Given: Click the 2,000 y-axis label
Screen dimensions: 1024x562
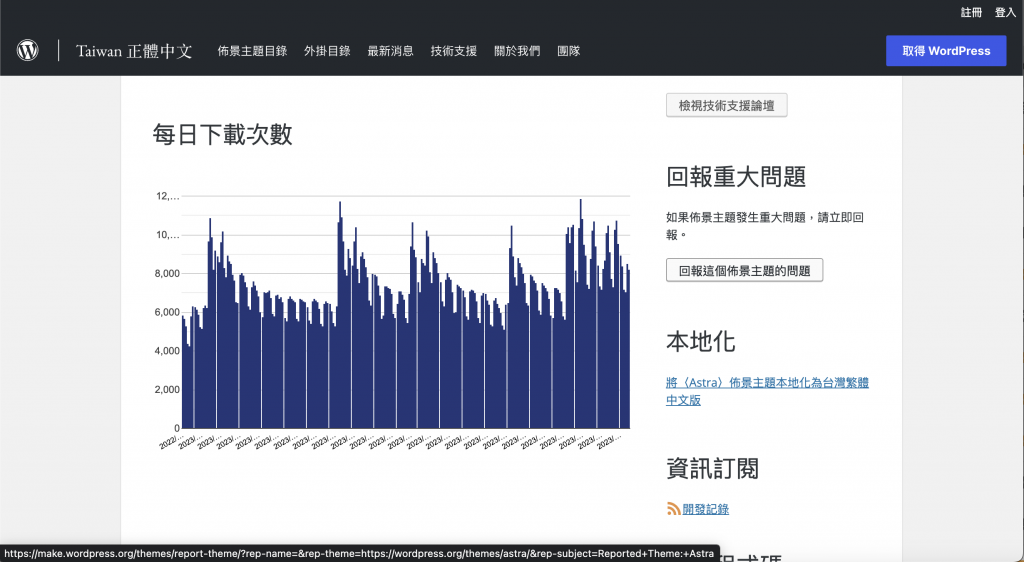Looking at the screenshot, I should point(167,390).
